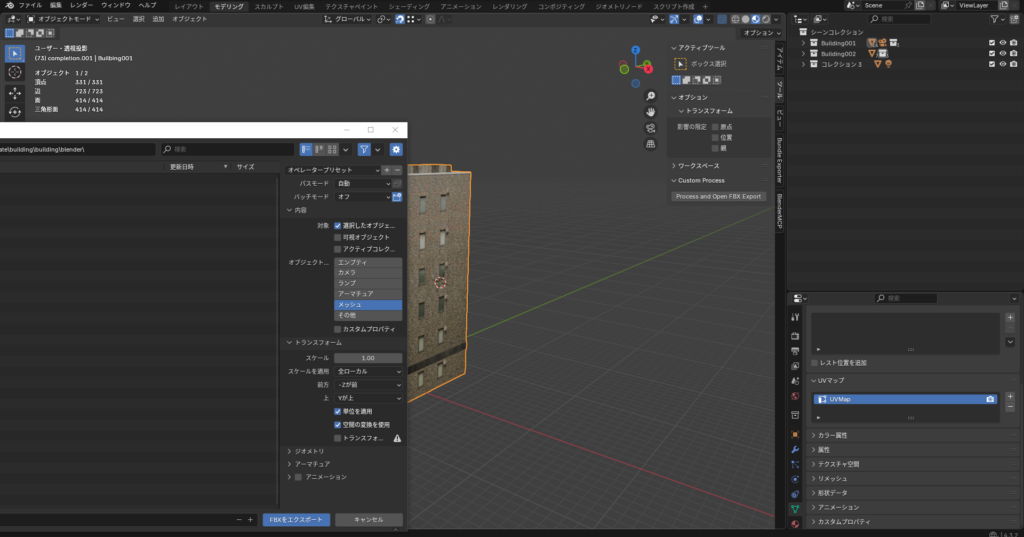
Task: Hide Building001 using its eye icon
Action: (1002, 42)
